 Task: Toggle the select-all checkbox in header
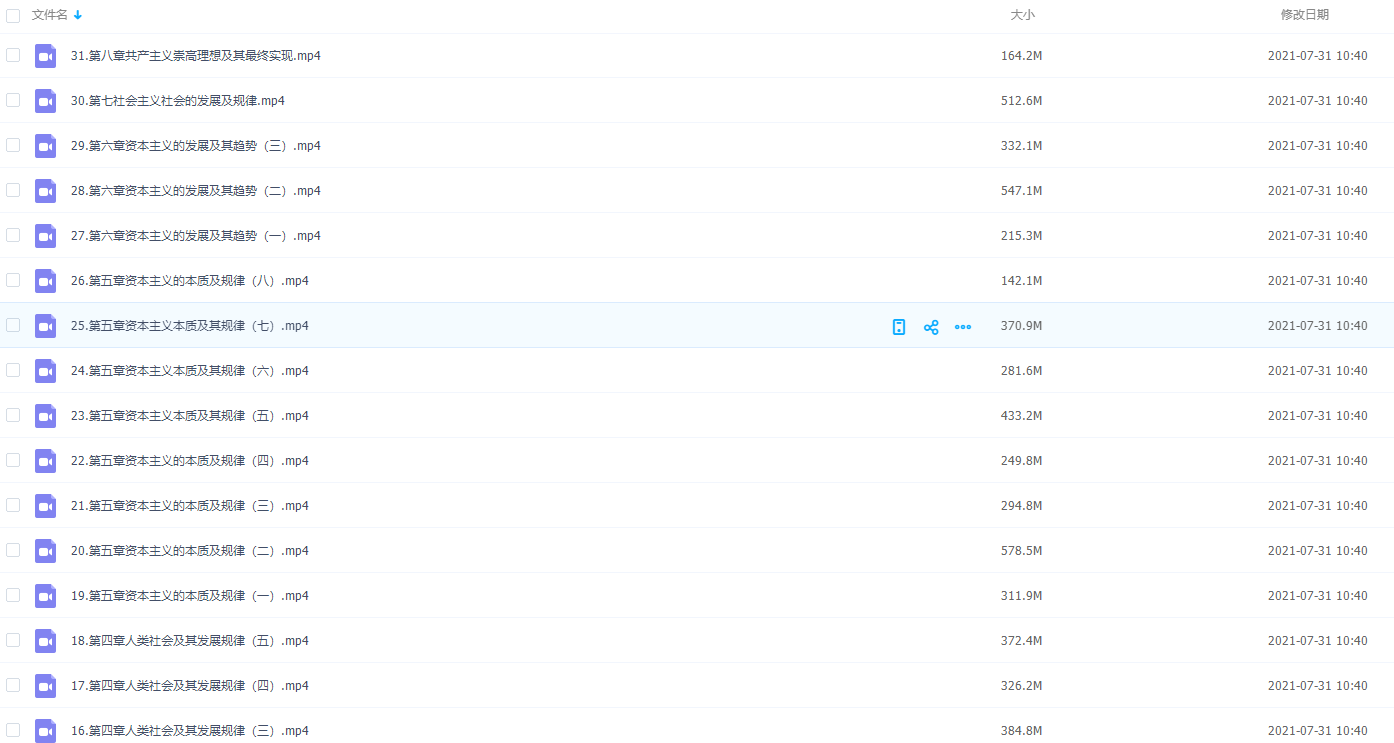pyautogui.click(x=13, y=15)
